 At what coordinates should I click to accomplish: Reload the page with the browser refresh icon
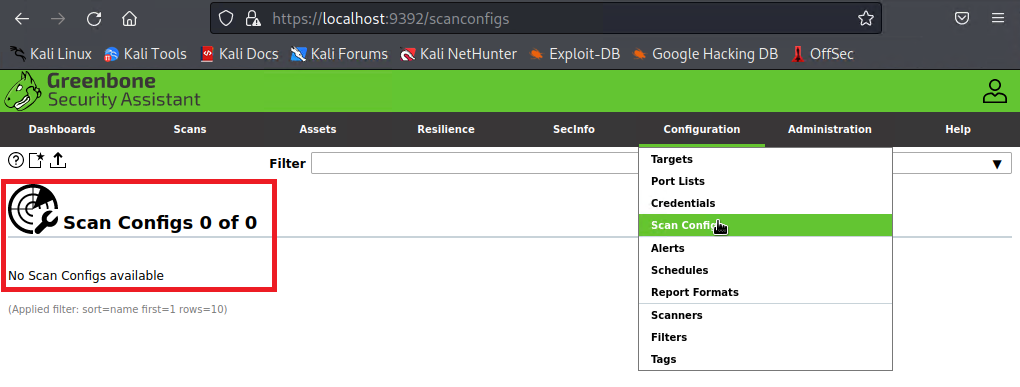pyautogui.click(x=94, y=19)
